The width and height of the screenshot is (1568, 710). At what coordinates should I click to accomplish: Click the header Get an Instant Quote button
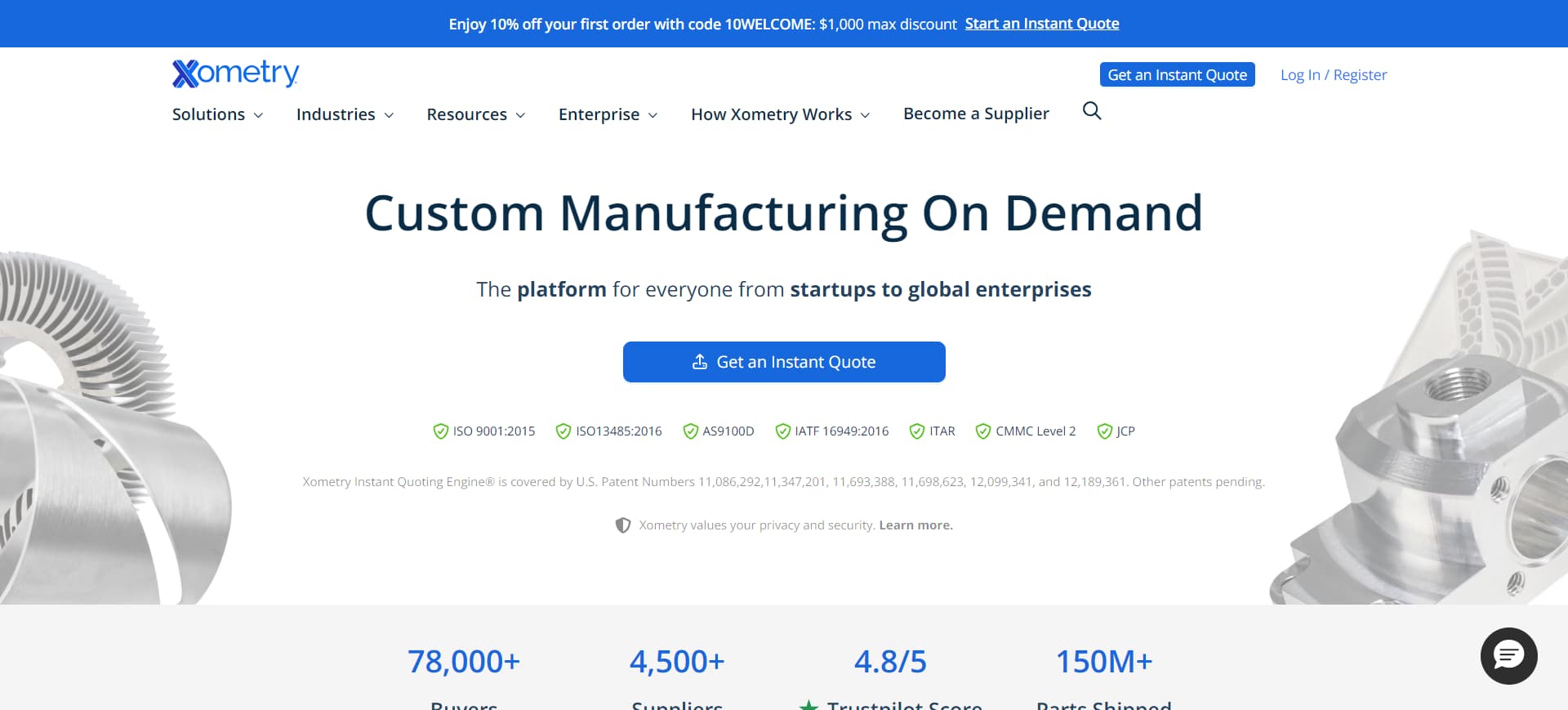click(1177, 74)
